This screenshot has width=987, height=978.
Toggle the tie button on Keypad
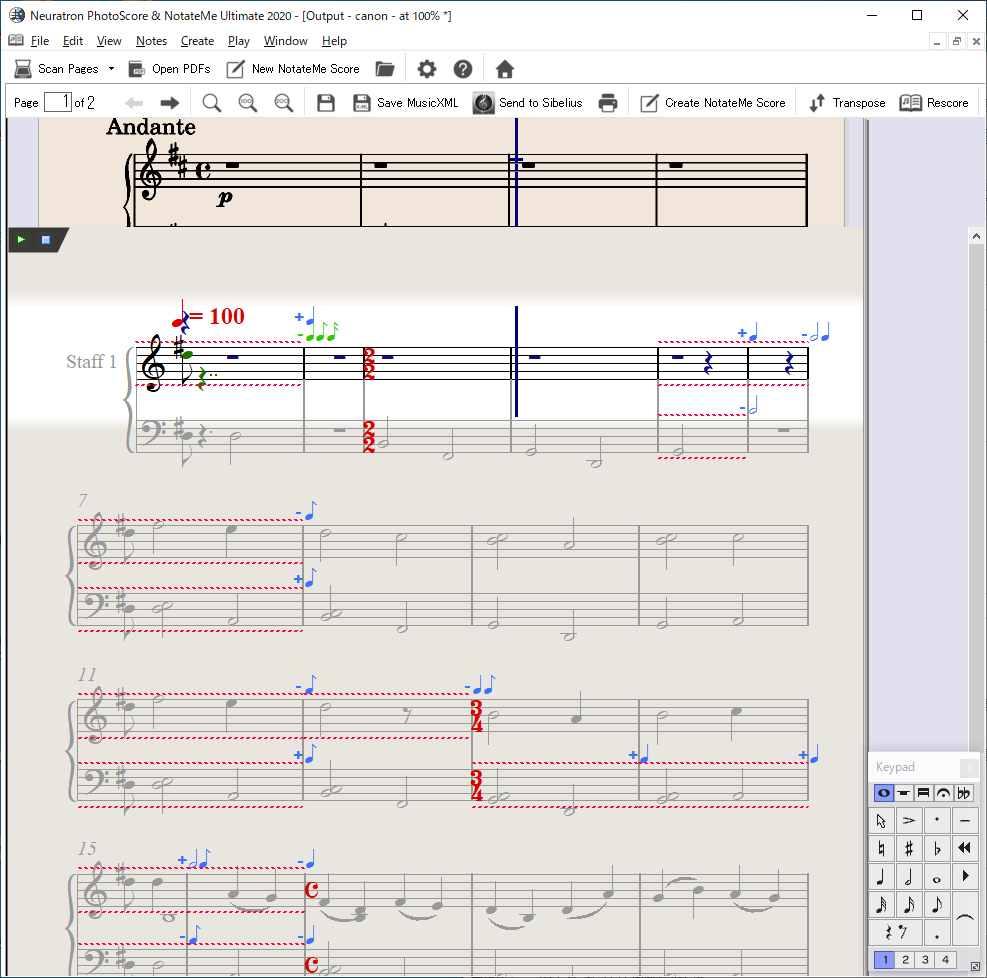[x=965, y=919]
